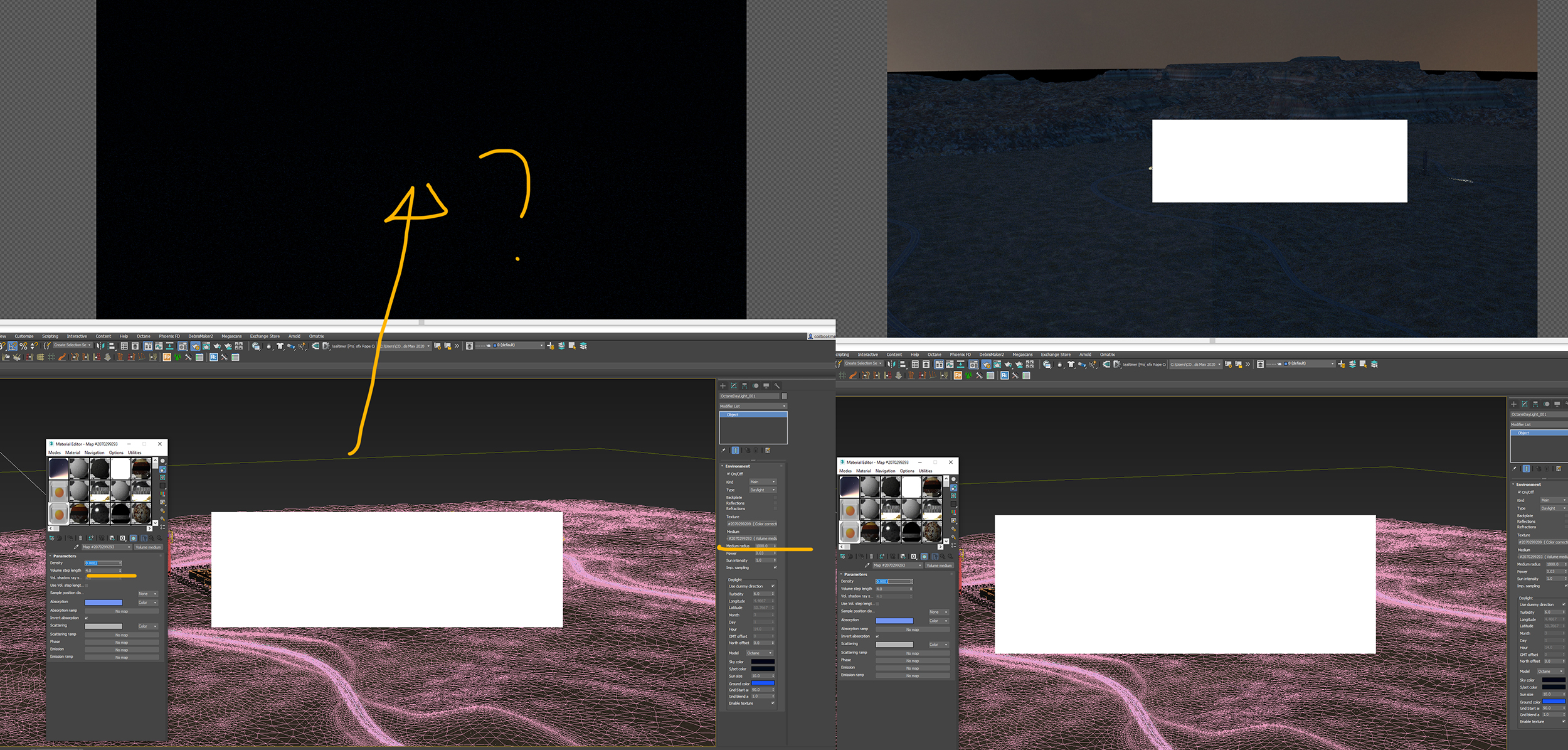
Task: Uncheck the Environment On/Off checkbox
Action: tap(728, 474)
